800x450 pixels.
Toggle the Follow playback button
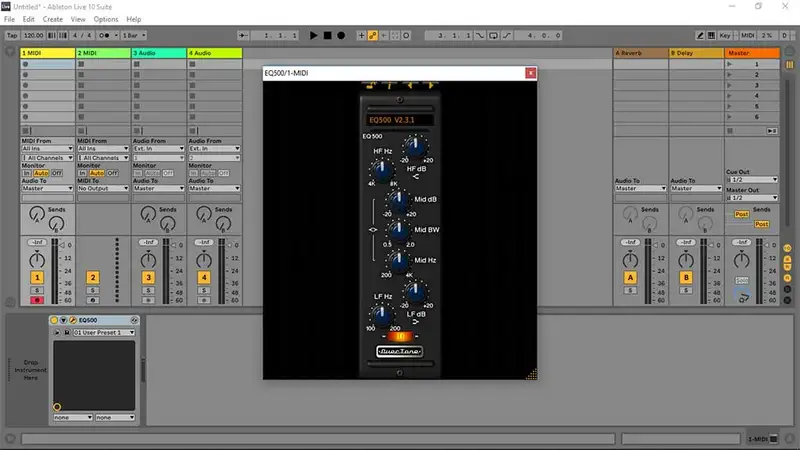point(243,35)
